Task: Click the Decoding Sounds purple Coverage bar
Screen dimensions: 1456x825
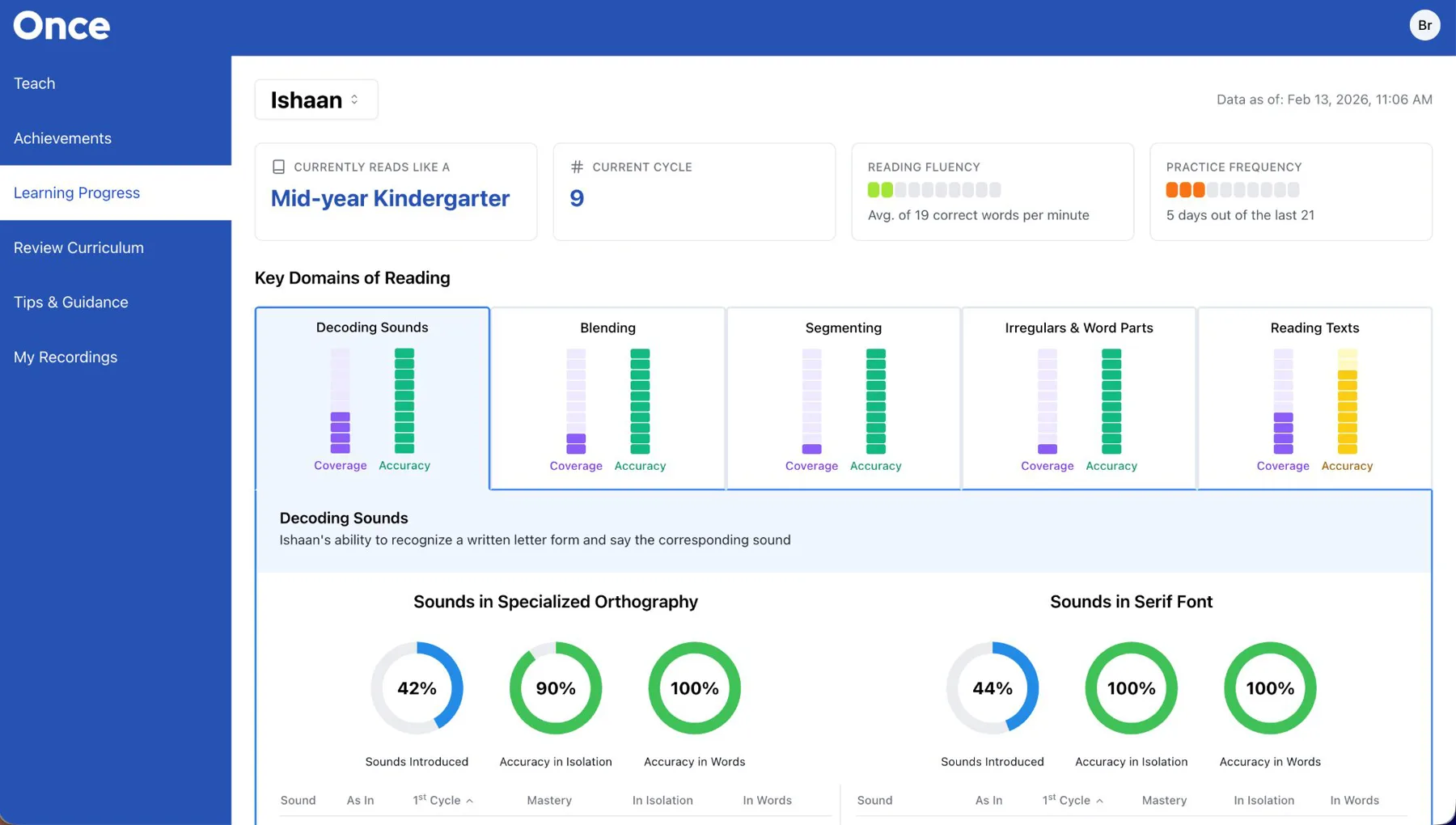Action: click(x=341, y=401)
